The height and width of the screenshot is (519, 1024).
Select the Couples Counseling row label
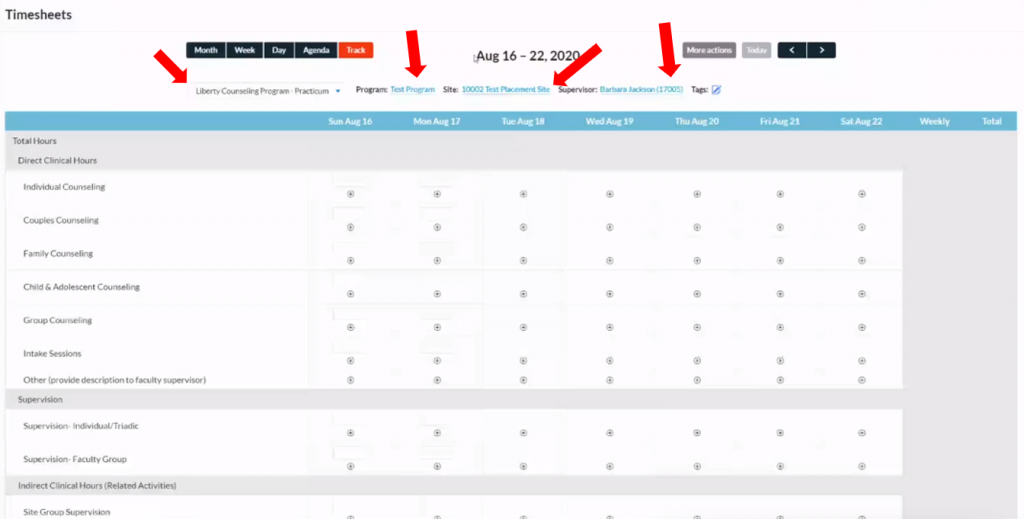(61, 220)
